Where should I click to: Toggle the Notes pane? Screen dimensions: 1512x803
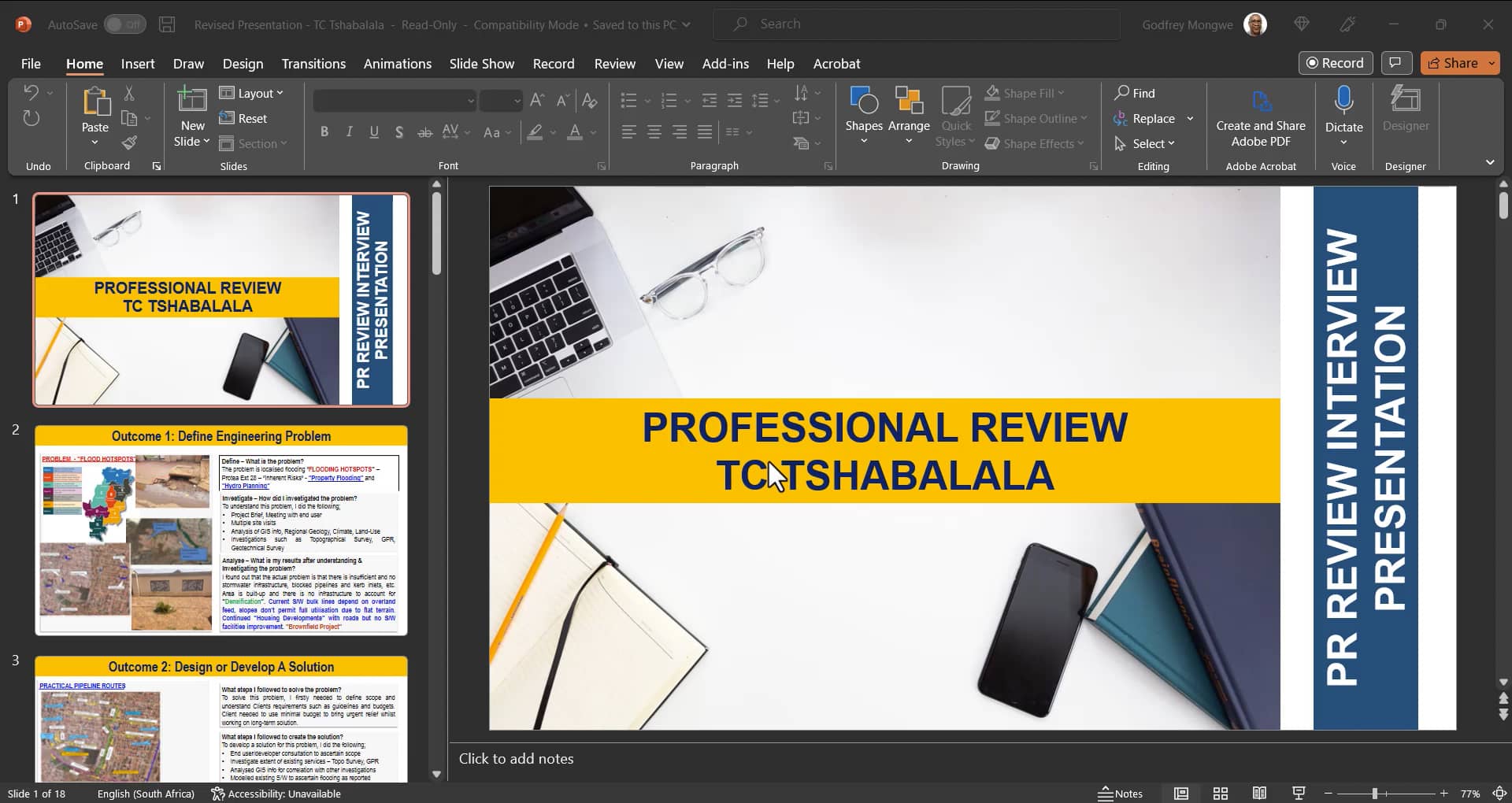coord(1121,793)
